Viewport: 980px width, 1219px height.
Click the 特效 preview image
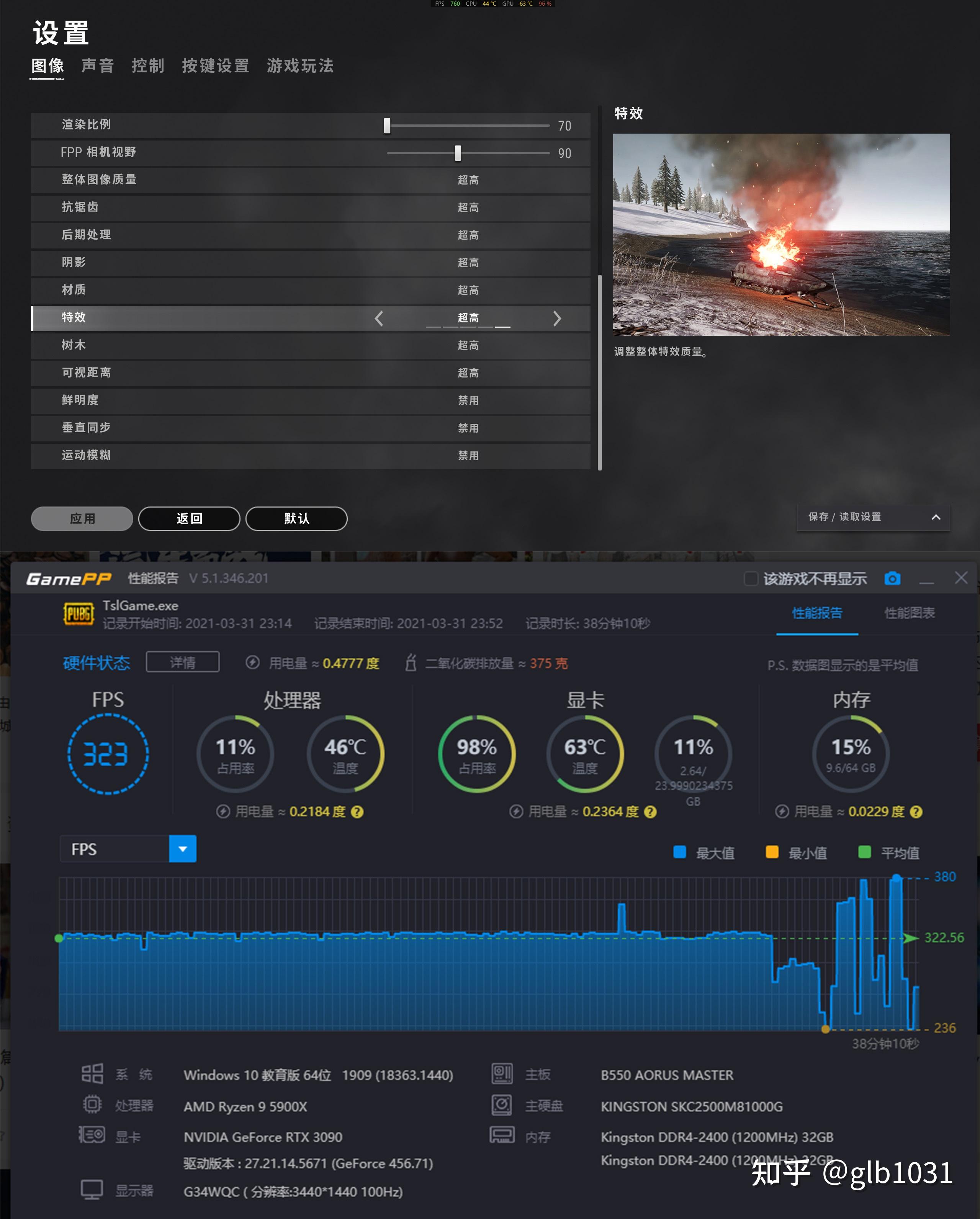click(x=781, y=235)
